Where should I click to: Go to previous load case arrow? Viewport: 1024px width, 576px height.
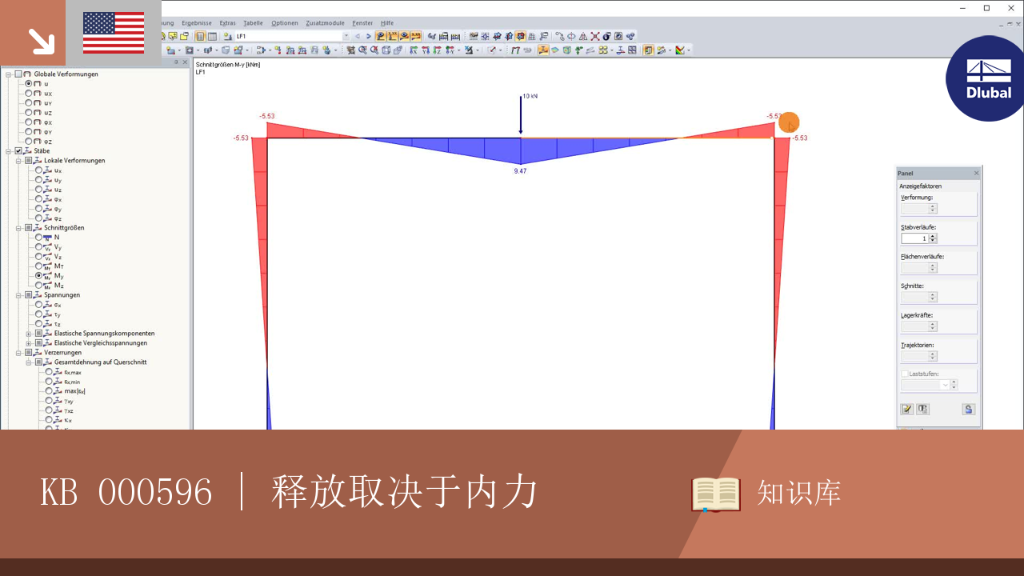[357, 37]
